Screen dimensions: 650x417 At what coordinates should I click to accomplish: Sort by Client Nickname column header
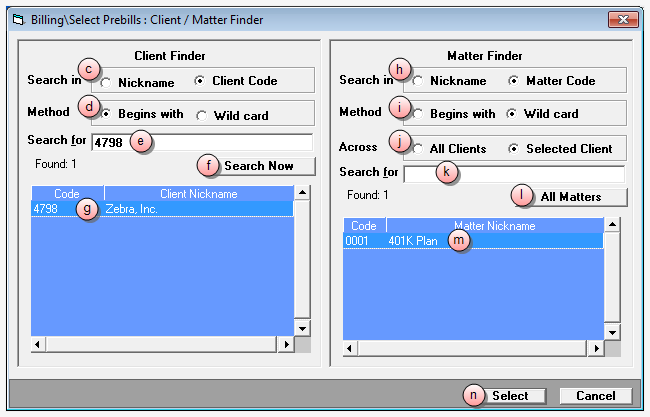pyautogui.click(x=198, y=194)
